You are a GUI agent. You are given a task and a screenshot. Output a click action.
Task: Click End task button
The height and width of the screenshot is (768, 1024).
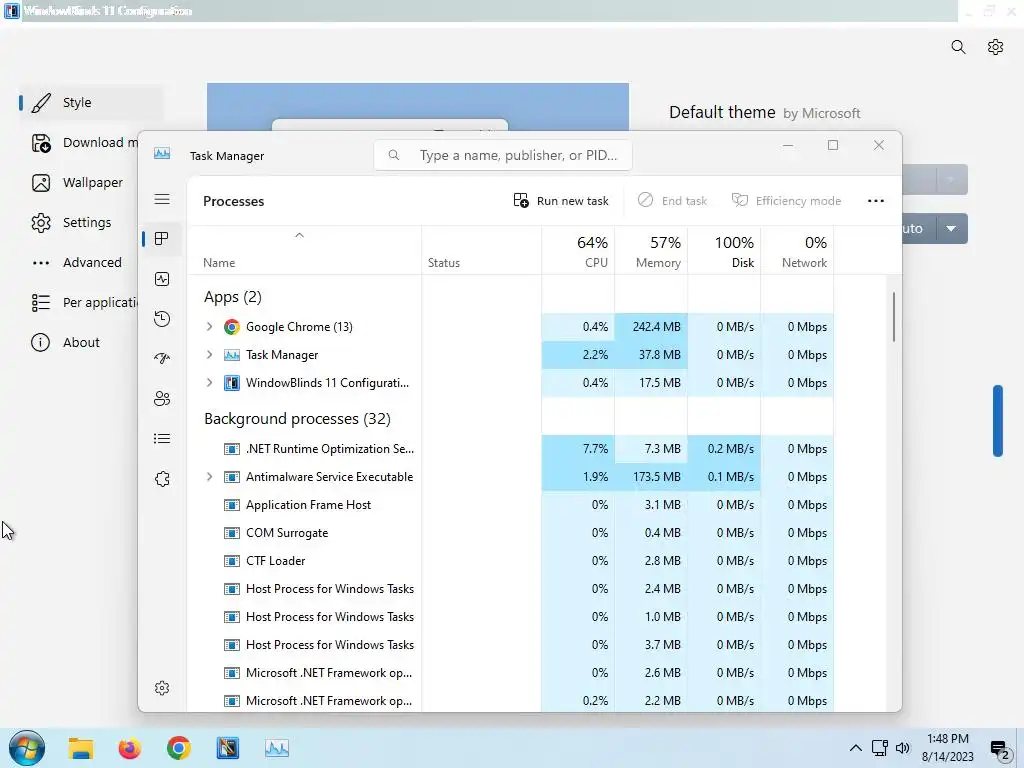click(x=673, y=201)
